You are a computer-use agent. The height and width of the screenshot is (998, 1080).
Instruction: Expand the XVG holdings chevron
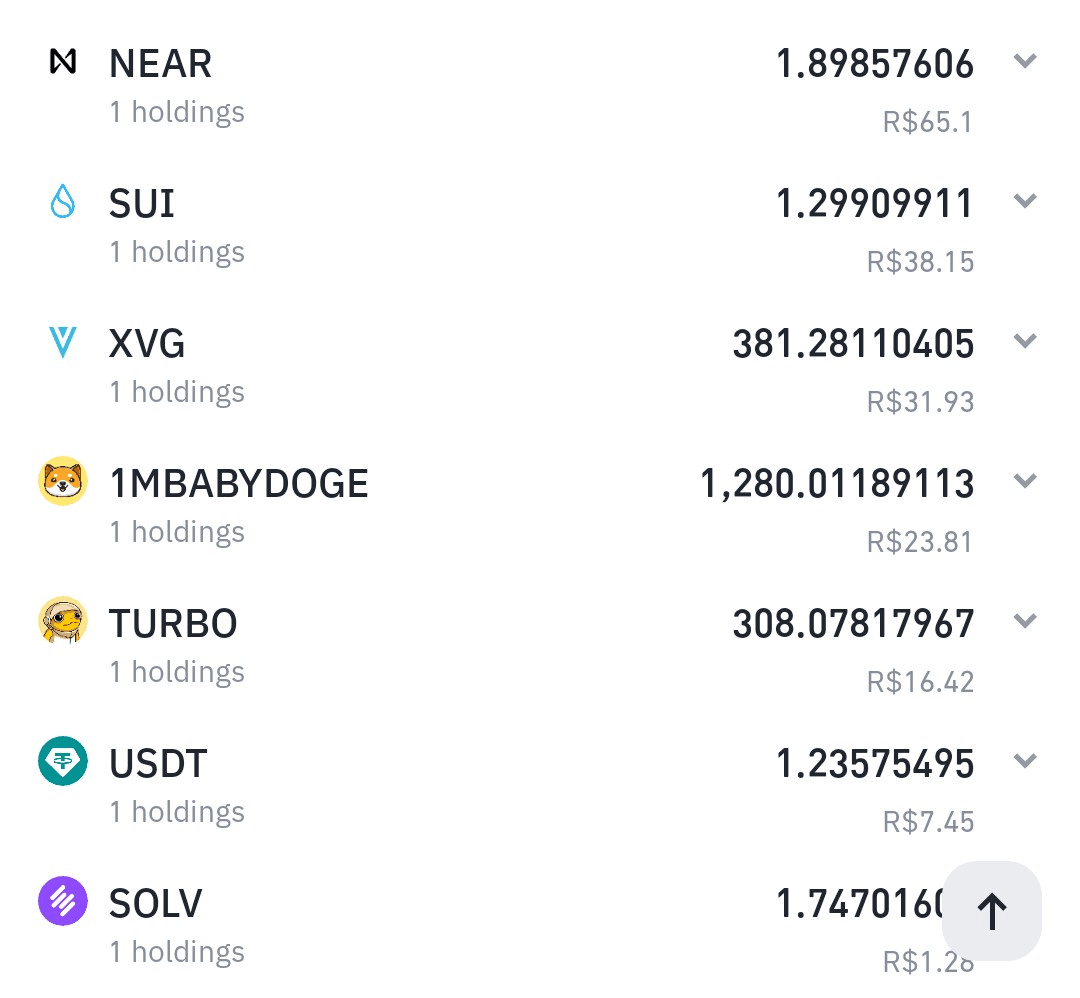click(x=1025, y=341)
